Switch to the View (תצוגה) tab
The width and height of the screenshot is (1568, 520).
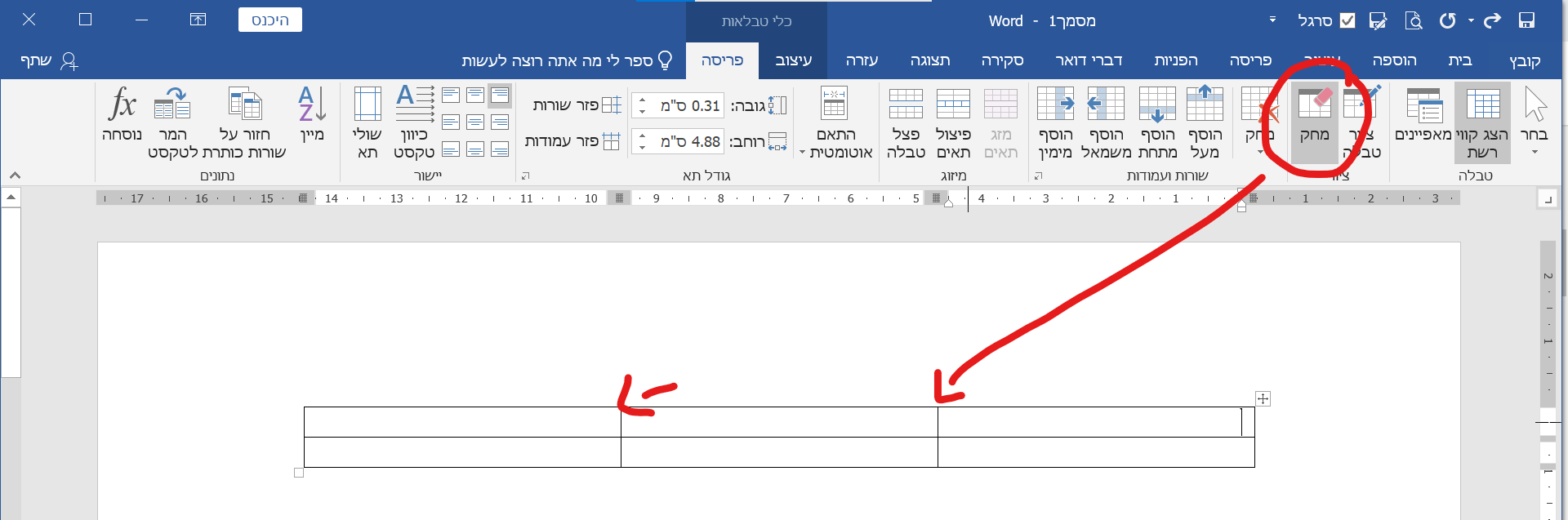[x=930, y=60]
